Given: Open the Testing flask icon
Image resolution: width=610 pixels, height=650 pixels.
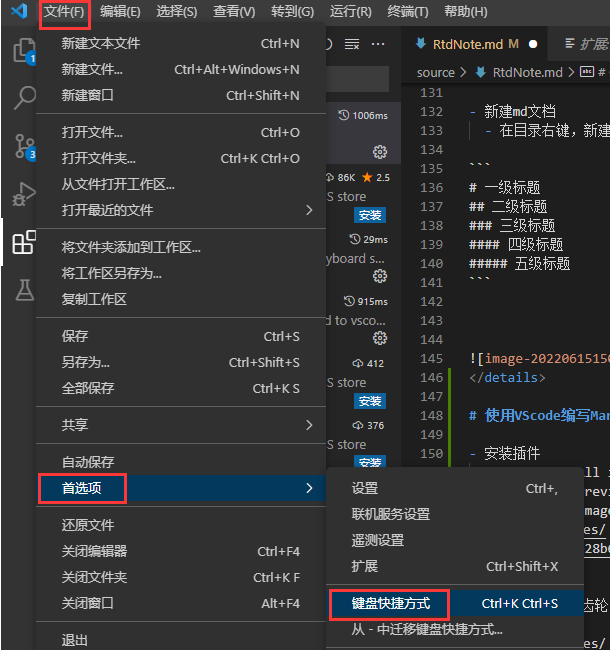Looking at the screenshot, I should [24, 290].
